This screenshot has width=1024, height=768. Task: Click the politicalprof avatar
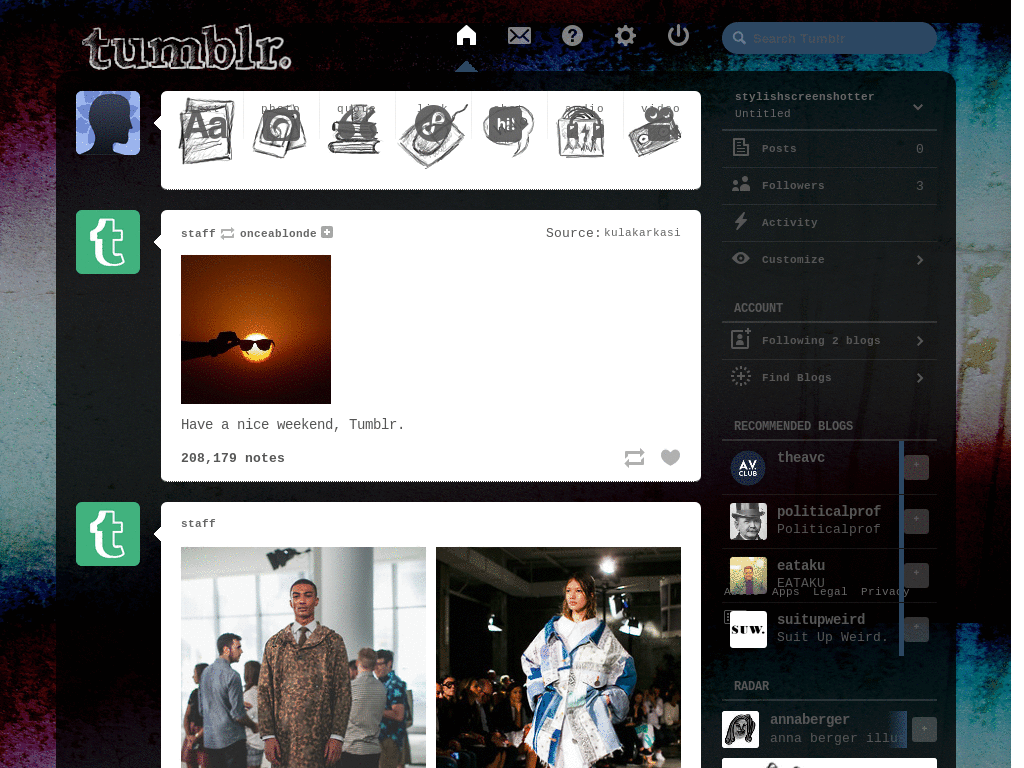(748, 521)
